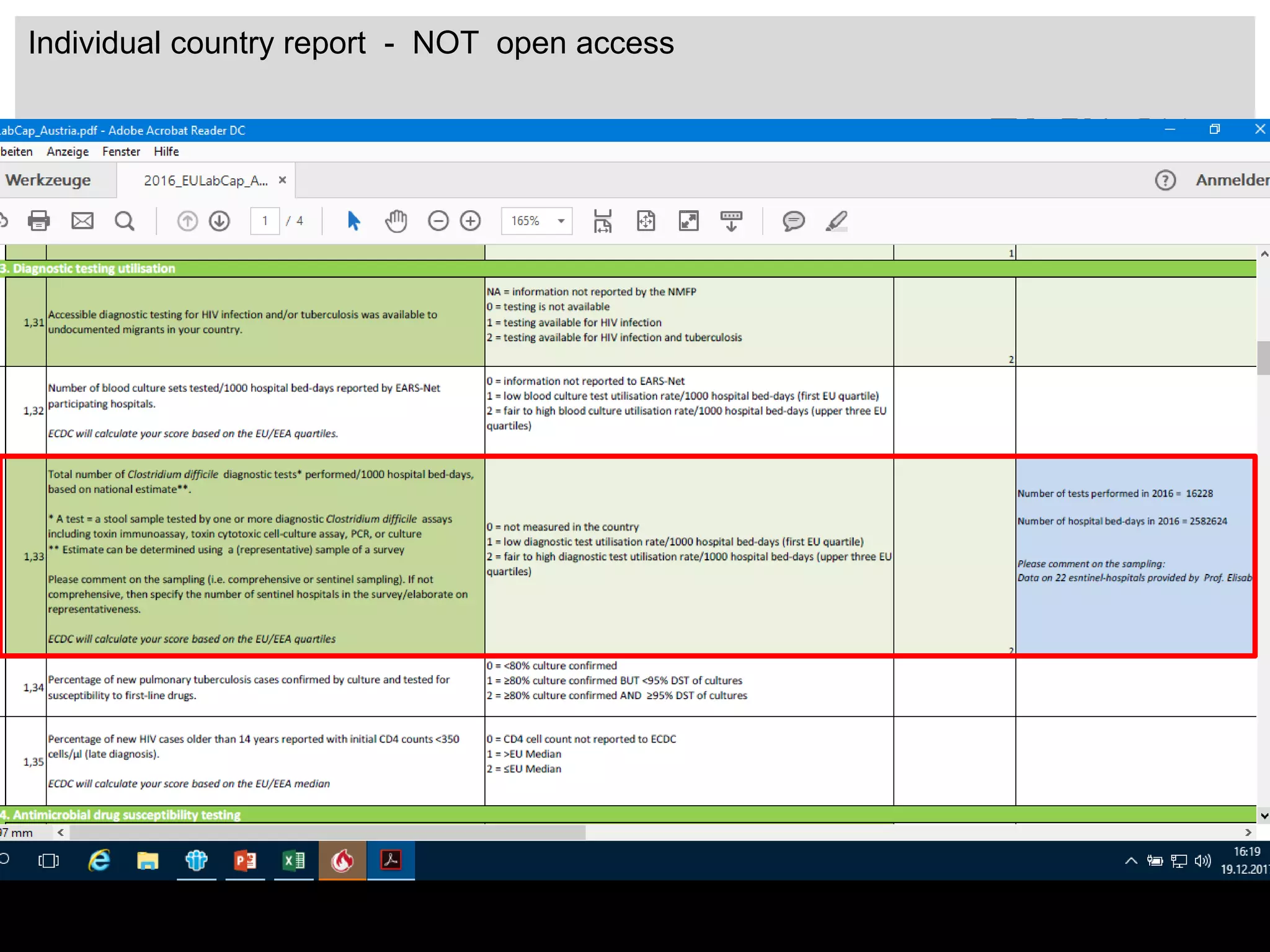Image resolution: width=1270 pixels, height=952 pixels.
Task: Click the '4. Antimicrobial drug susceptibility testing' heading
Action: click(x=121, y=814)
